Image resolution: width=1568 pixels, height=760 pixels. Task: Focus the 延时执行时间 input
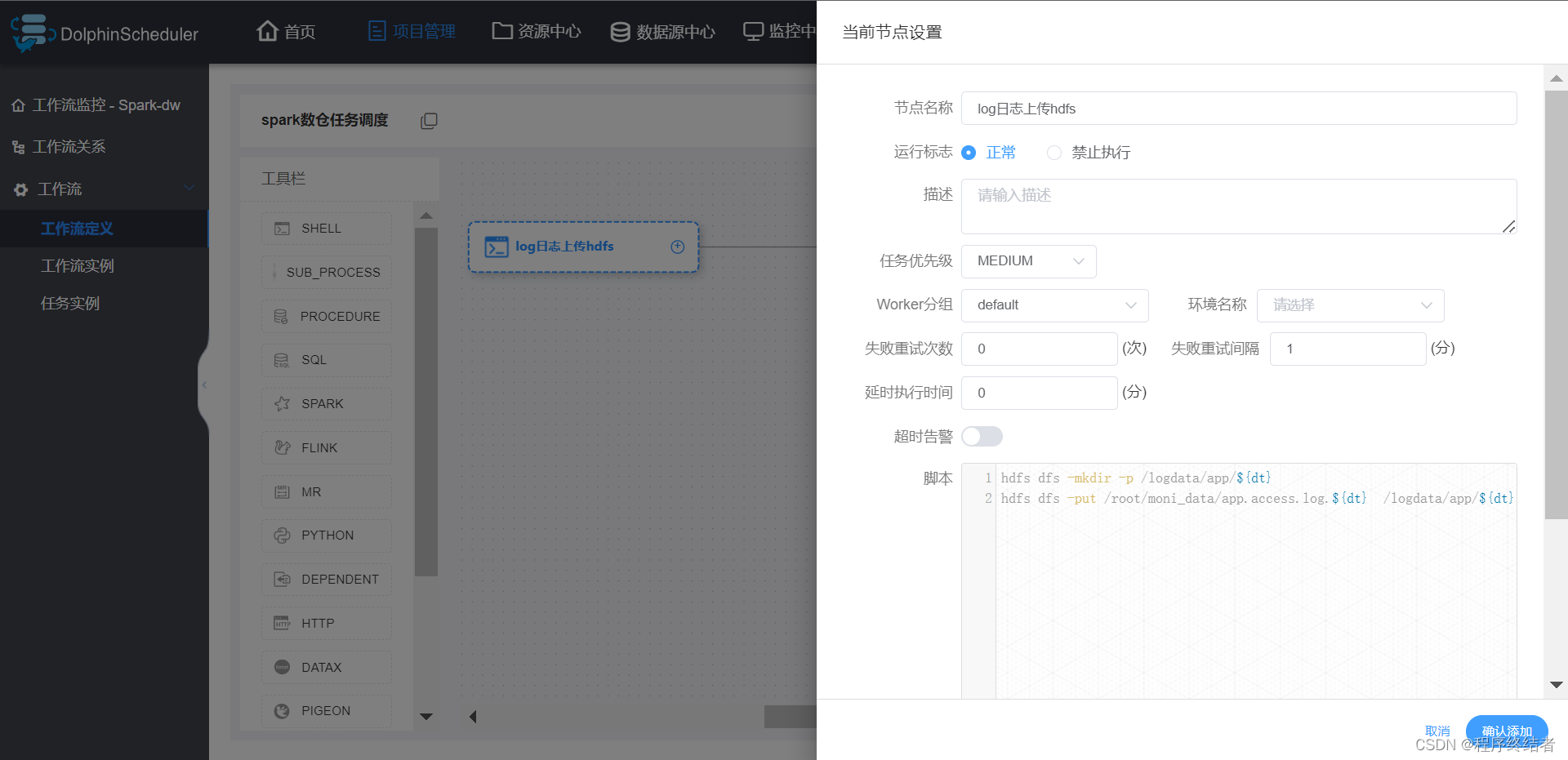coord(1039,393)
